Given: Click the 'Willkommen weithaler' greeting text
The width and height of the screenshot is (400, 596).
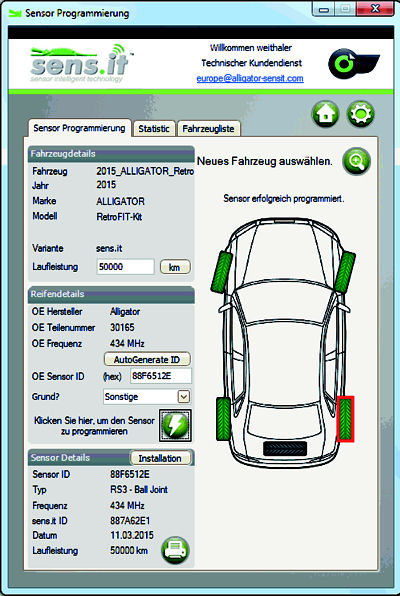Looking at the screenshot, I should click(x=251, y=48).
